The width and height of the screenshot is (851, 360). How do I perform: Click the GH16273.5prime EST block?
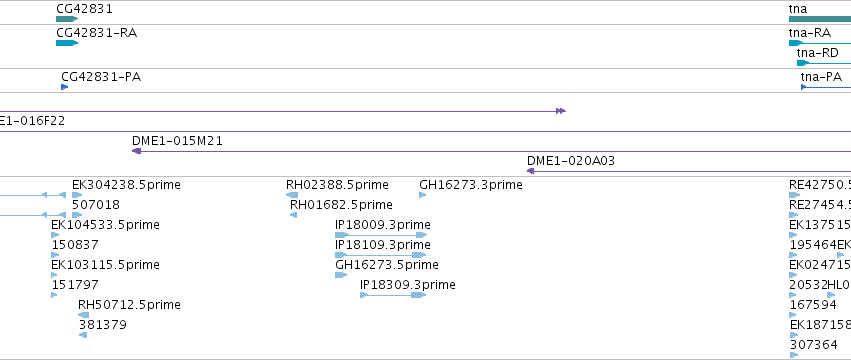pyautogui.click(x=341, y=275)
